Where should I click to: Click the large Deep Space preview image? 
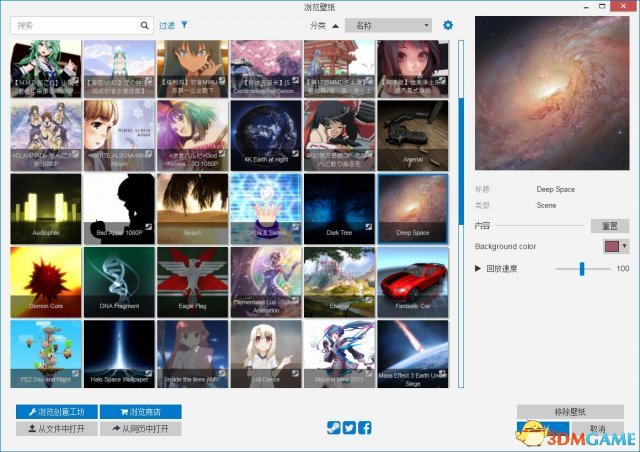pyautogui.click(x=552, y=93)
